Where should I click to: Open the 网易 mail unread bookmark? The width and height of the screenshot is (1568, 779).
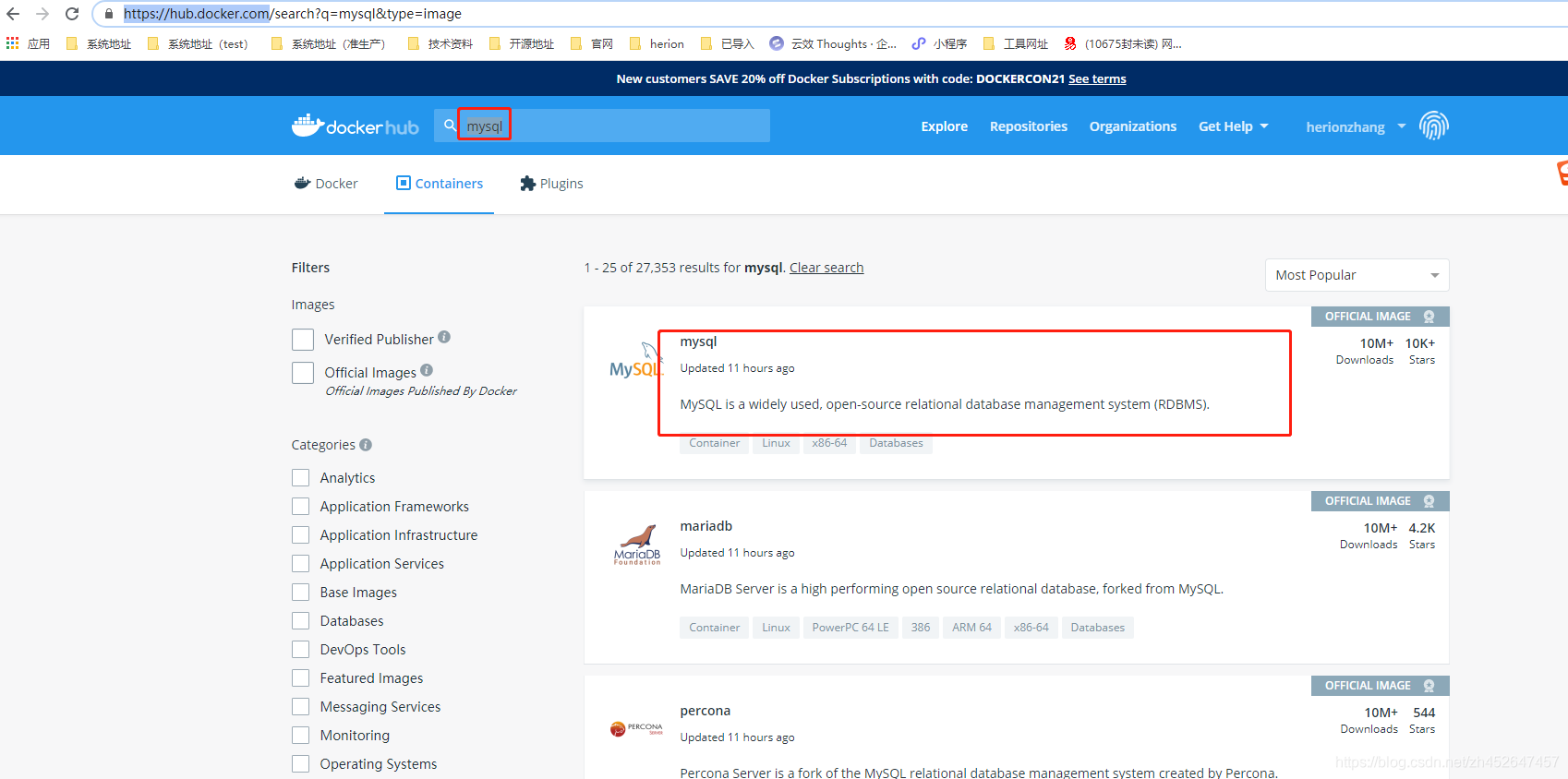[x=1123, y=43]
